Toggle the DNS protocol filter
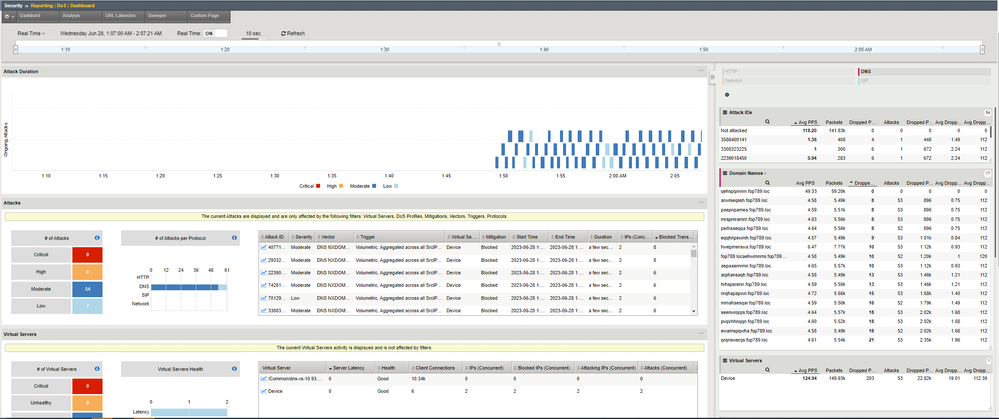This screenshot has width=999, height=419. click(x=866, y=71)
